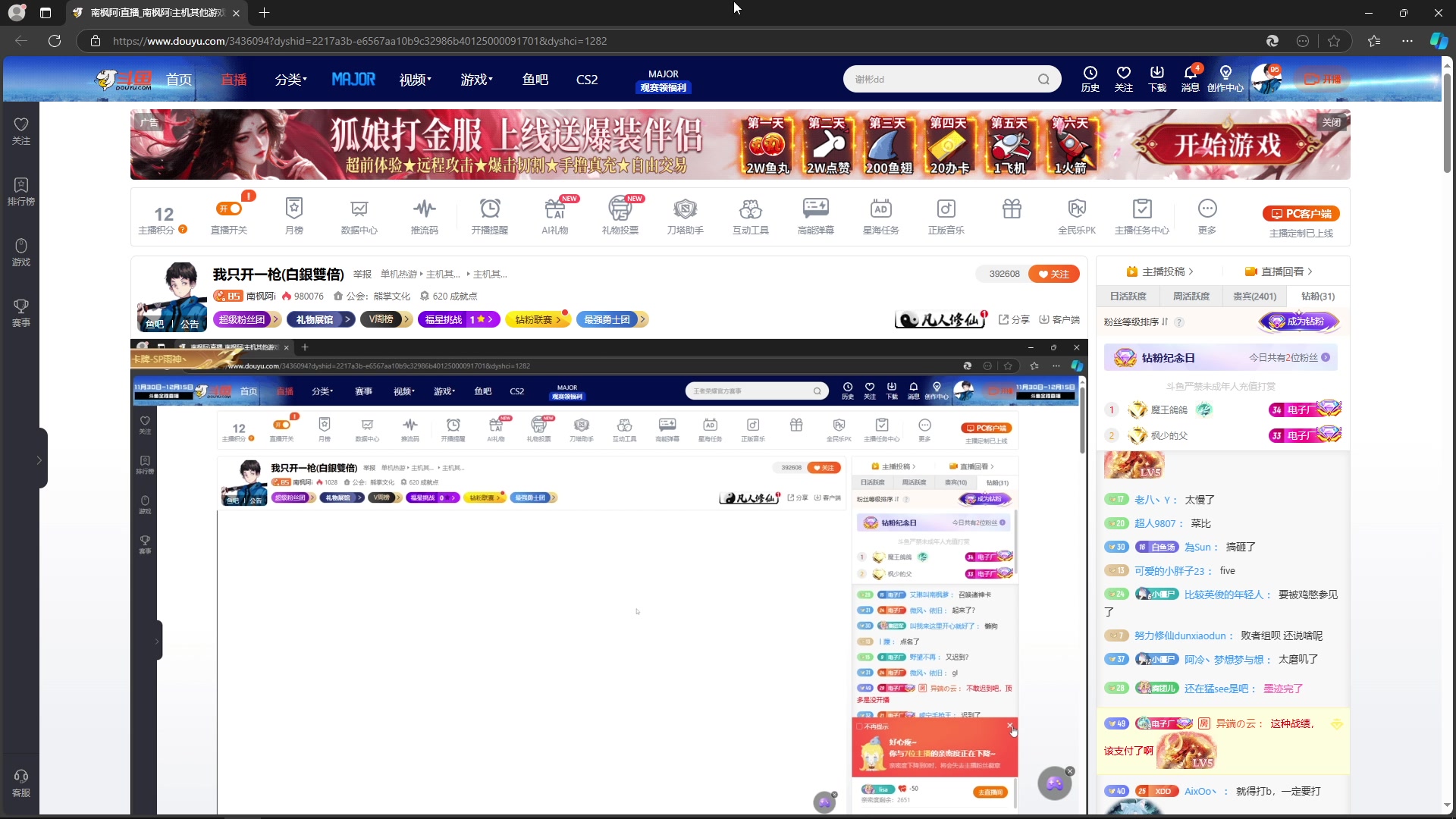The width and height of the screenshot is (1456, 819).
Task: Focus the header search input field
Action: tap(940, 79)
